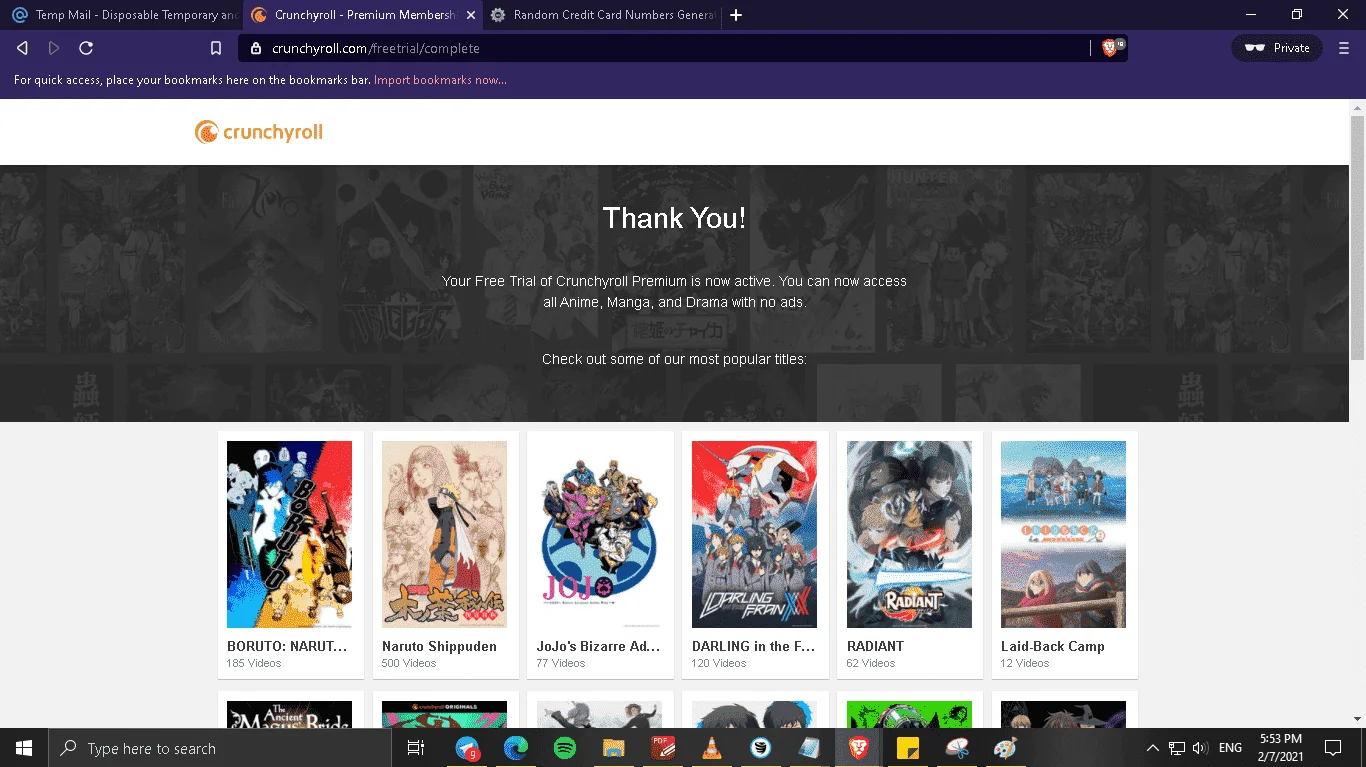
Task: Click DARLING in the F... title
Action: coord(753,646)
